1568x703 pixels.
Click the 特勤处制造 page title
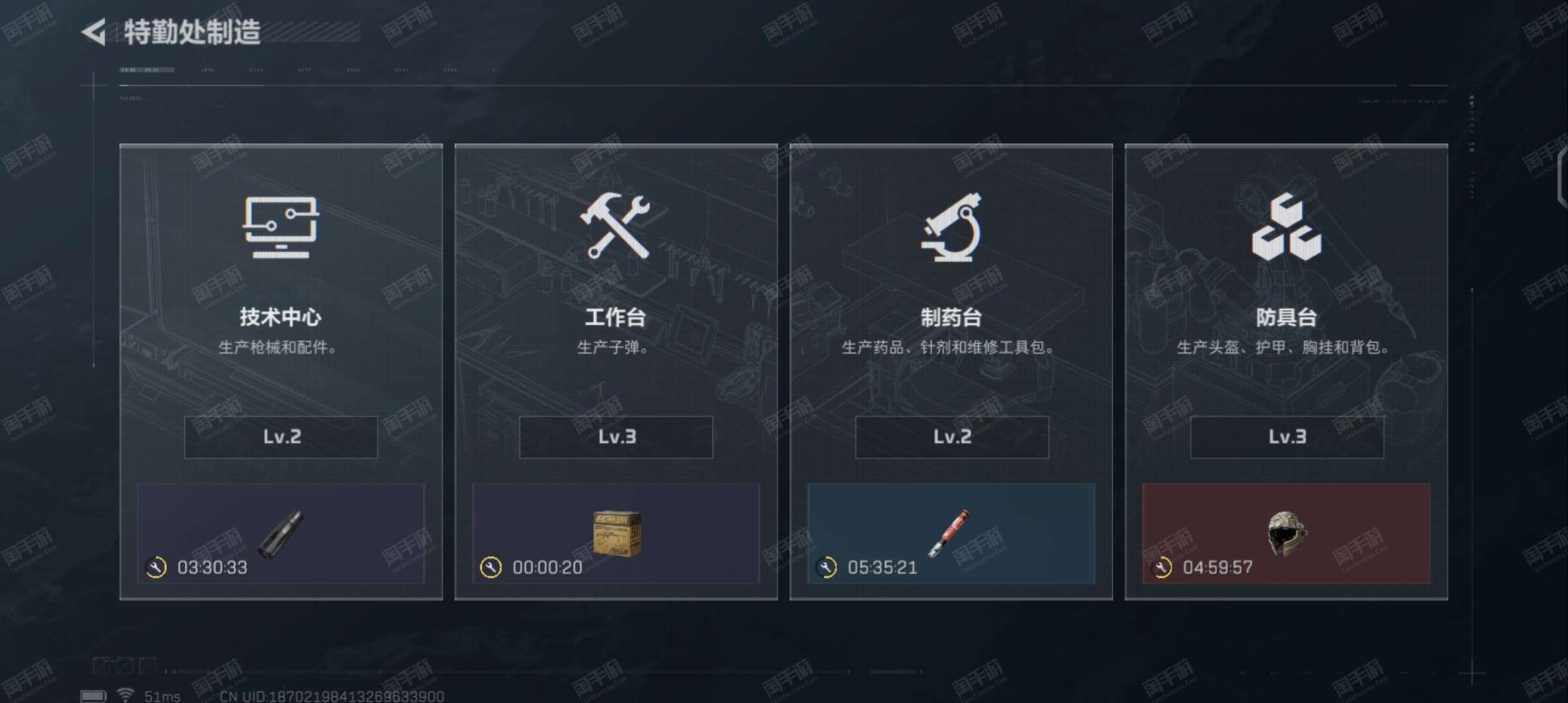[x=192, y=32]
